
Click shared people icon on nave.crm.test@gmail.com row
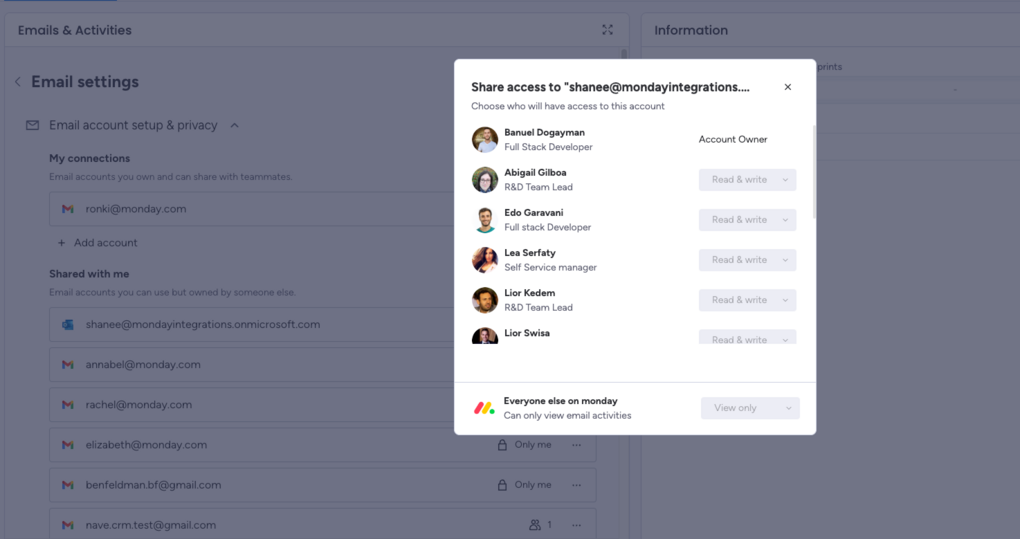tap(535, 525)
